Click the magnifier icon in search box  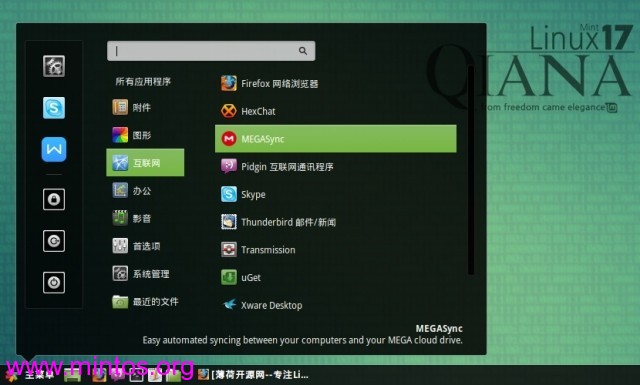(x=303, y=51)
